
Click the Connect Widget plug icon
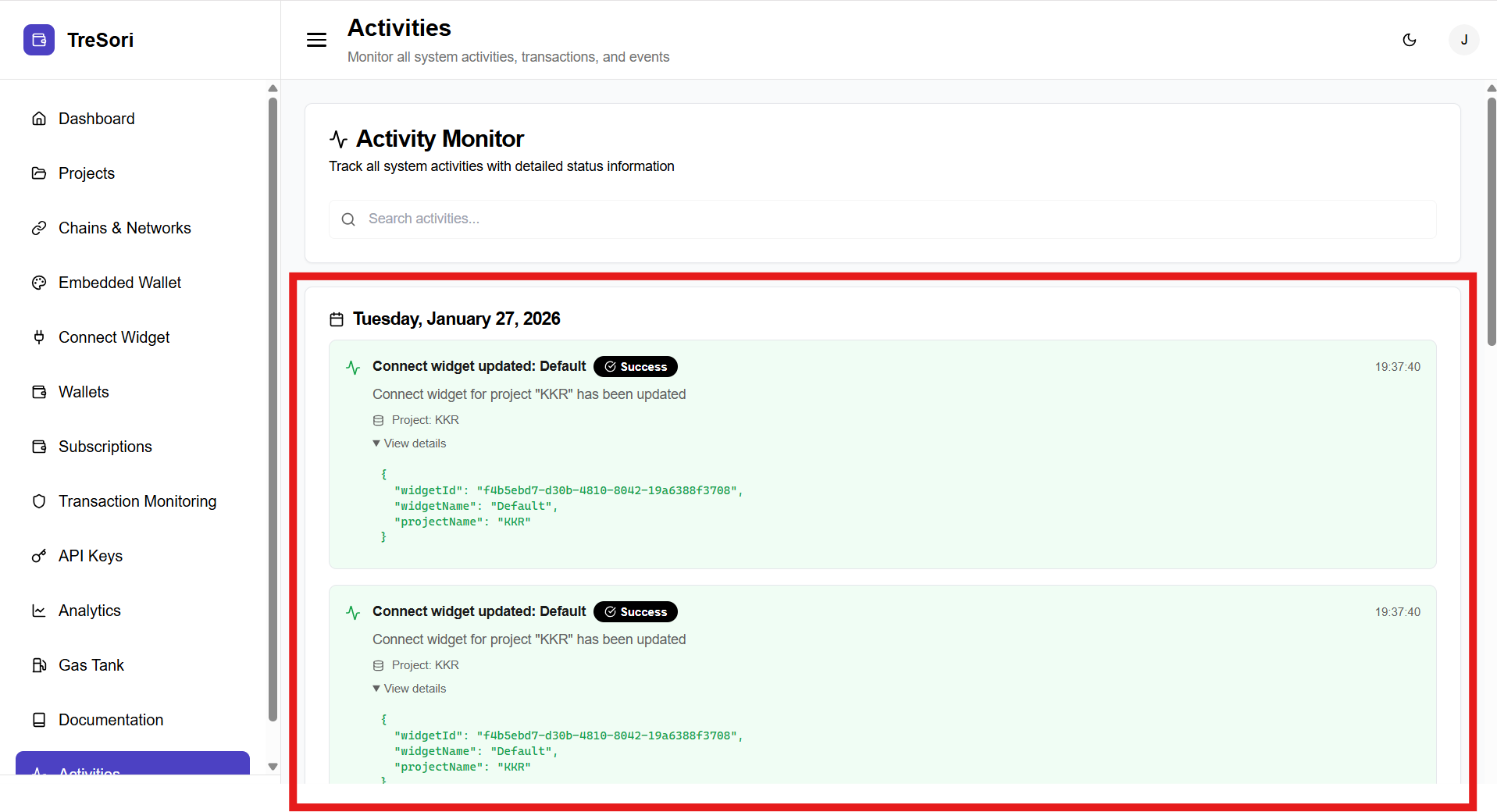click(x=39, y=337)
